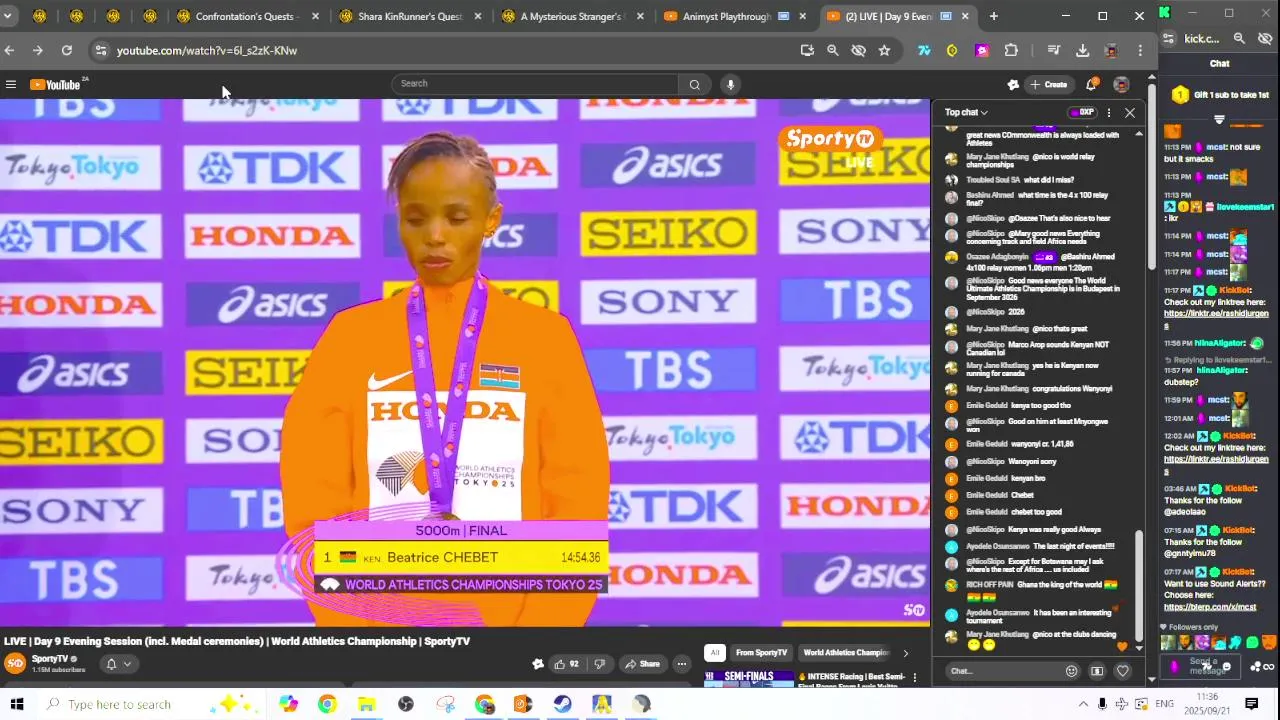Open the Windows Start menu
Image resolution: width=1280 pixels, height=720 pixels.
pyautogui.click(x=16, y=704)
